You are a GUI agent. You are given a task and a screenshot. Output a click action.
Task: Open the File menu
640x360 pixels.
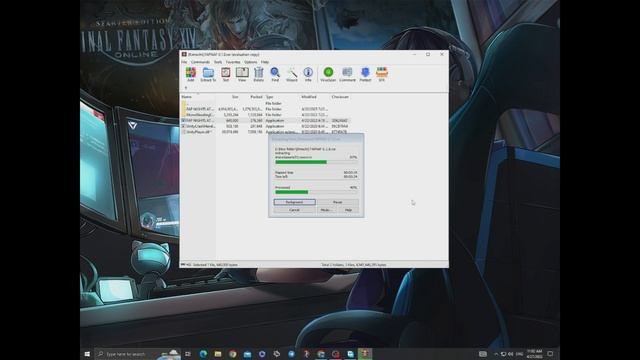pyautogui.click(x=184, y=62)
